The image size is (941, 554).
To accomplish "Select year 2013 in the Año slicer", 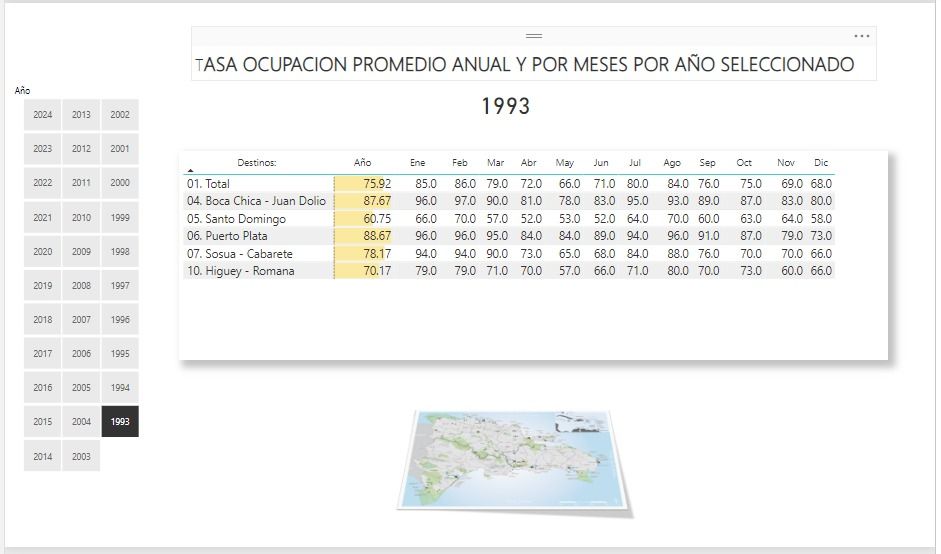I will 81,115.
